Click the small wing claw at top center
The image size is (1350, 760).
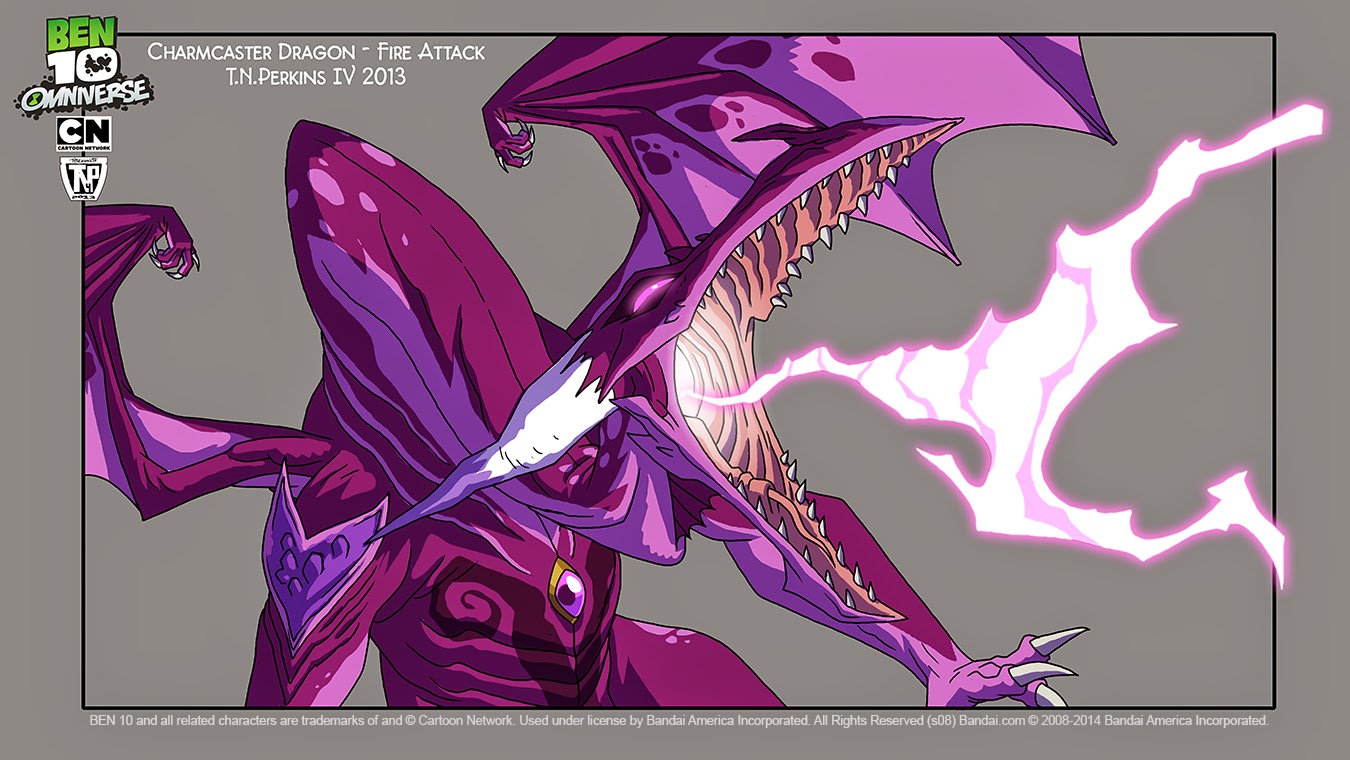click(510, 140)
